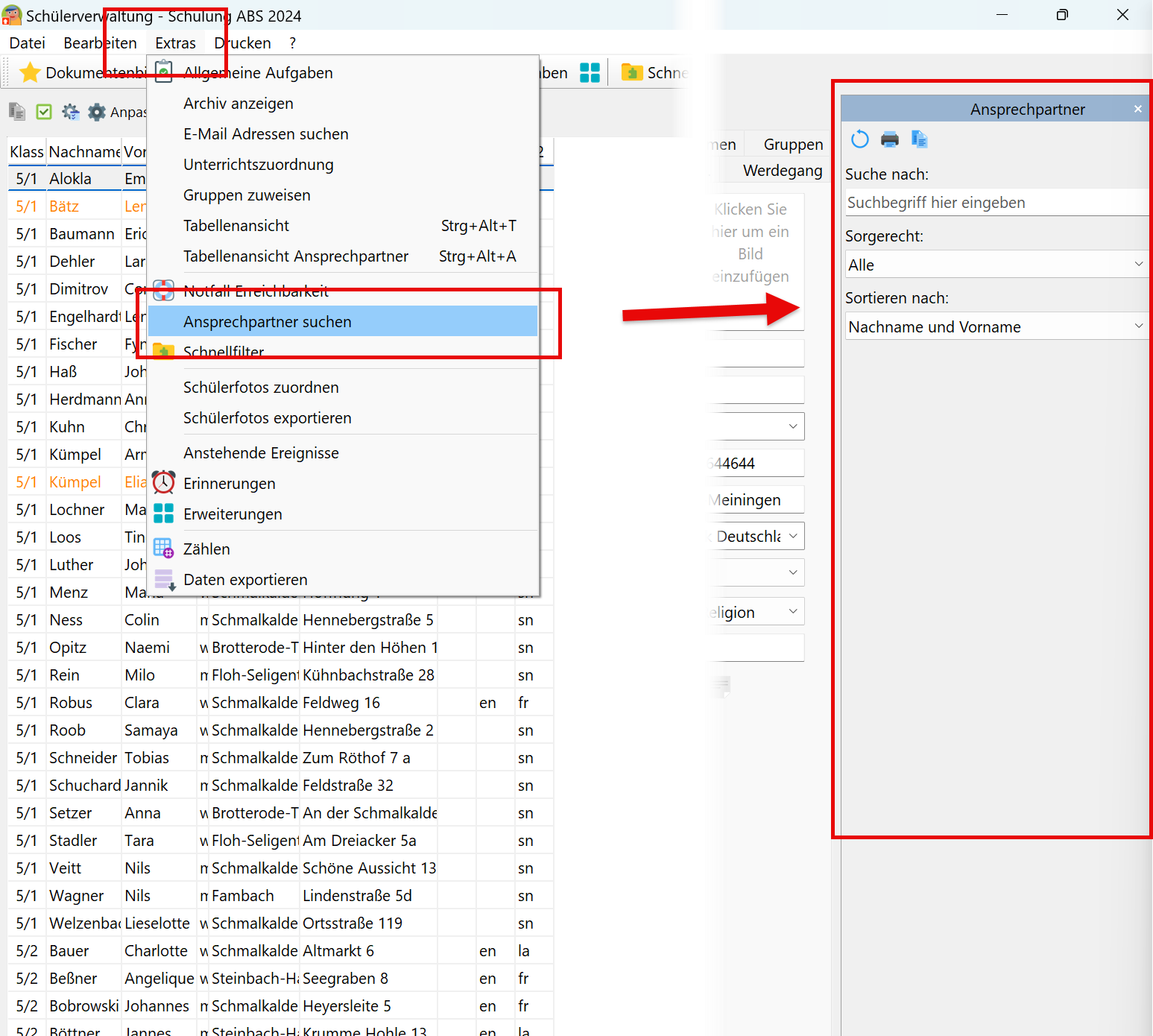The image size is (1153, 1036).
Task: Click the Zählen table icon
Action: coord(163,549)
